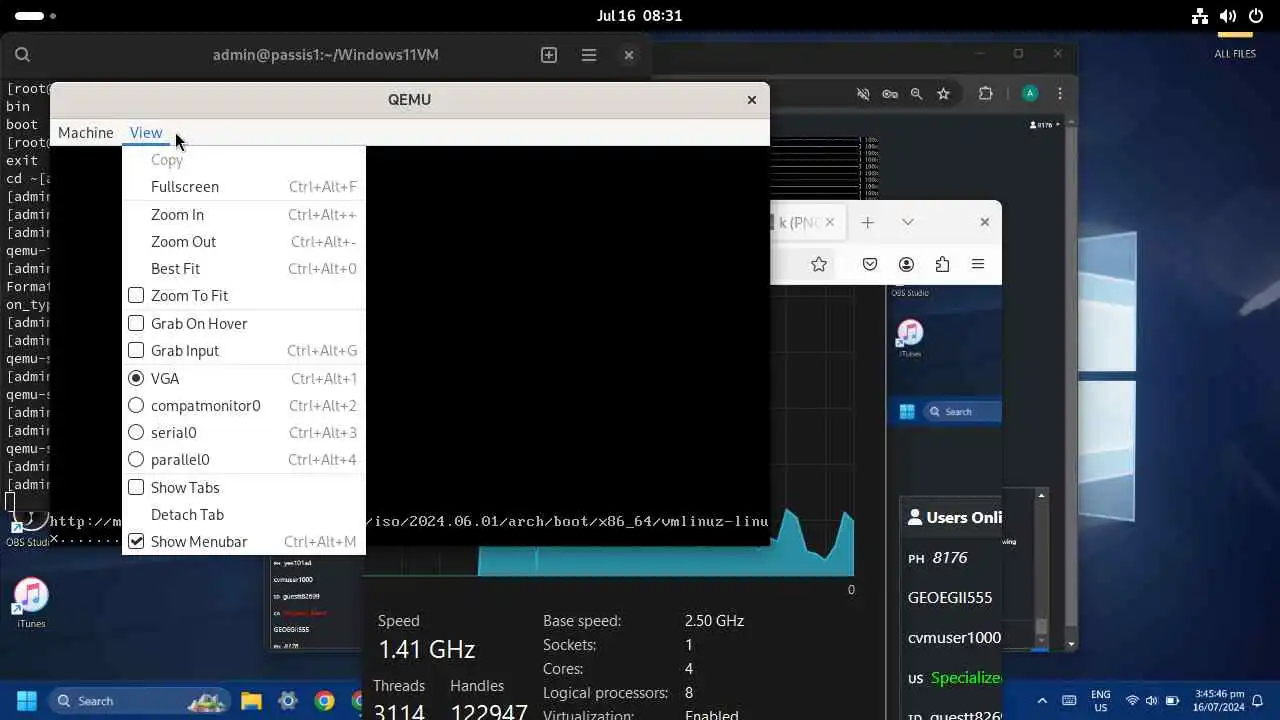
Task: Select the parallel0 radio option
Action: click(136, 459)
